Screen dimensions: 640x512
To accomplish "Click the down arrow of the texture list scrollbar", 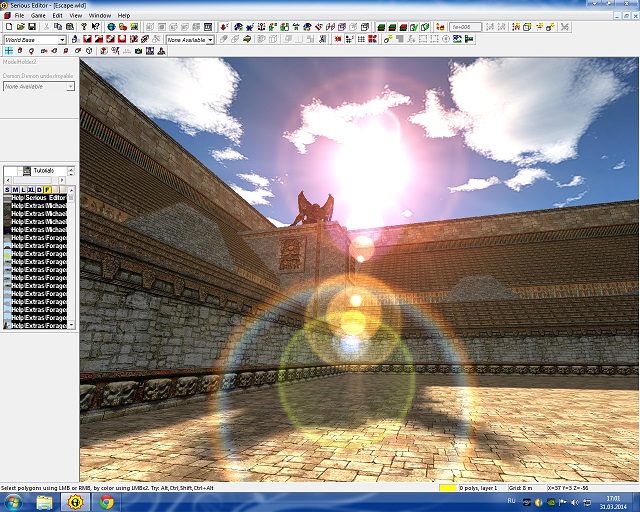I will (x=71, y=325).
